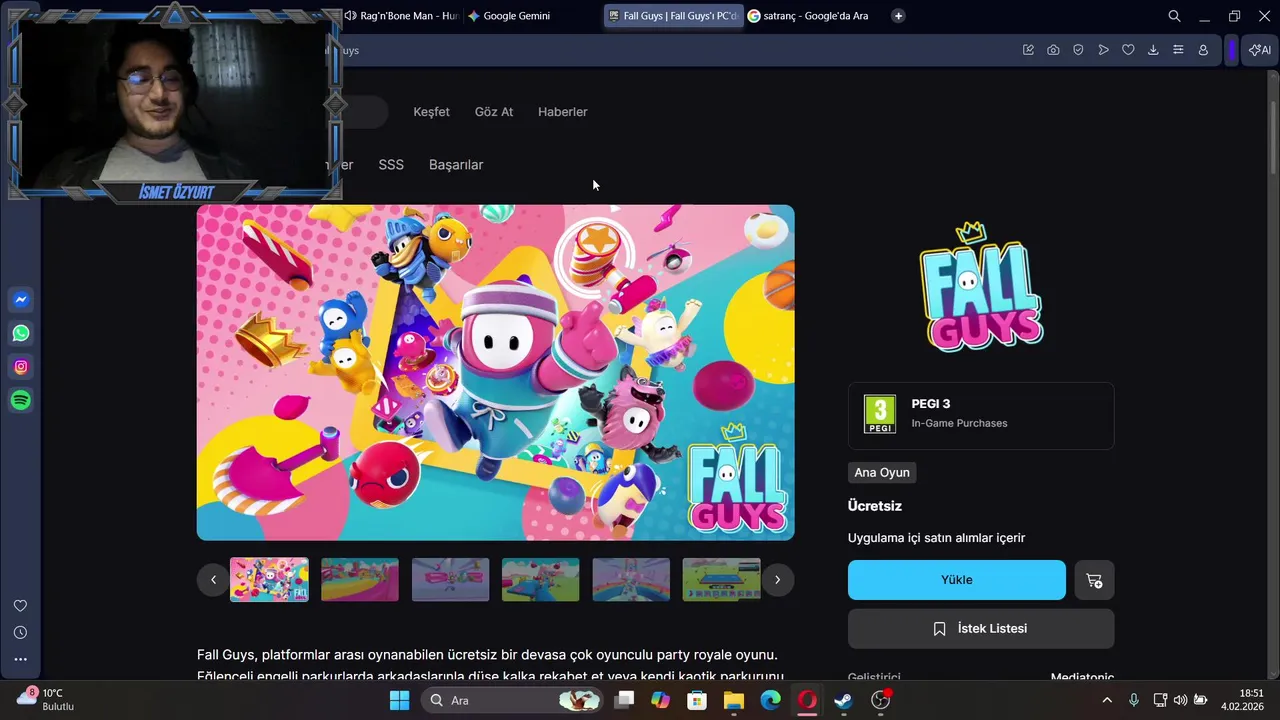Open Task View in the taskbar
This screenshot has width=1280, height=720.
[x=624, y=700]
